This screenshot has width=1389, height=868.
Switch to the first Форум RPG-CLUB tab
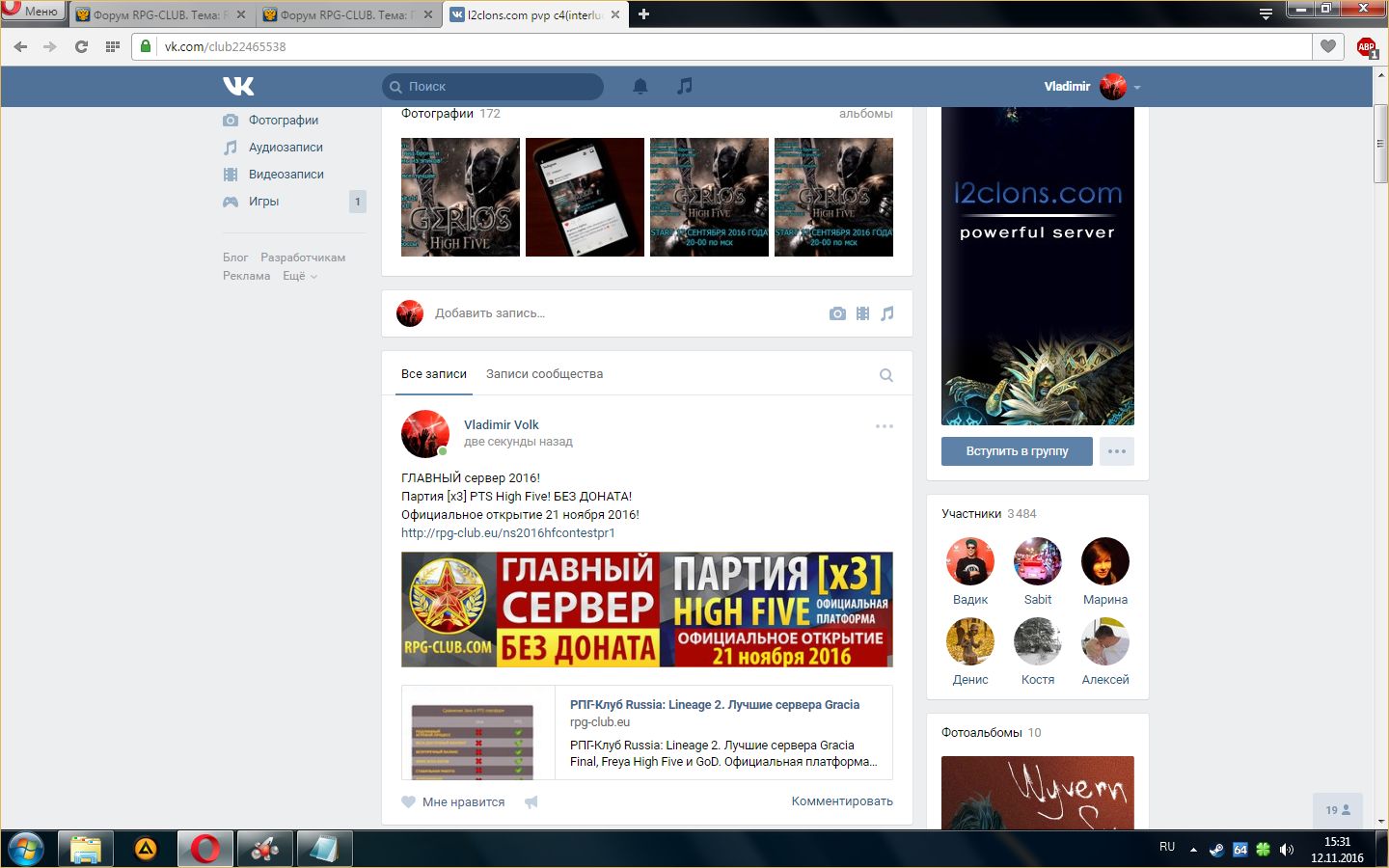pyautogui.click(x=160, y=14)
